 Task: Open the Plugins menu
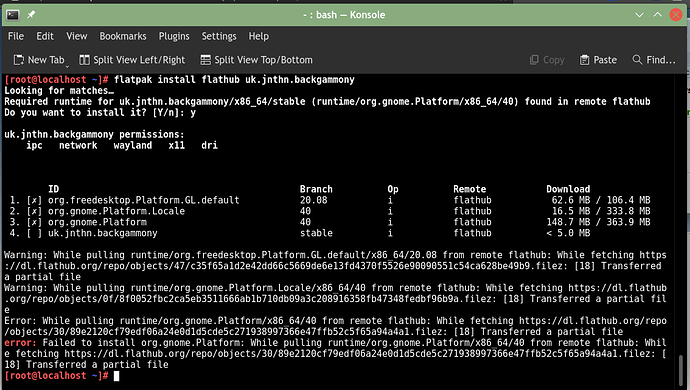click(174, 36)
